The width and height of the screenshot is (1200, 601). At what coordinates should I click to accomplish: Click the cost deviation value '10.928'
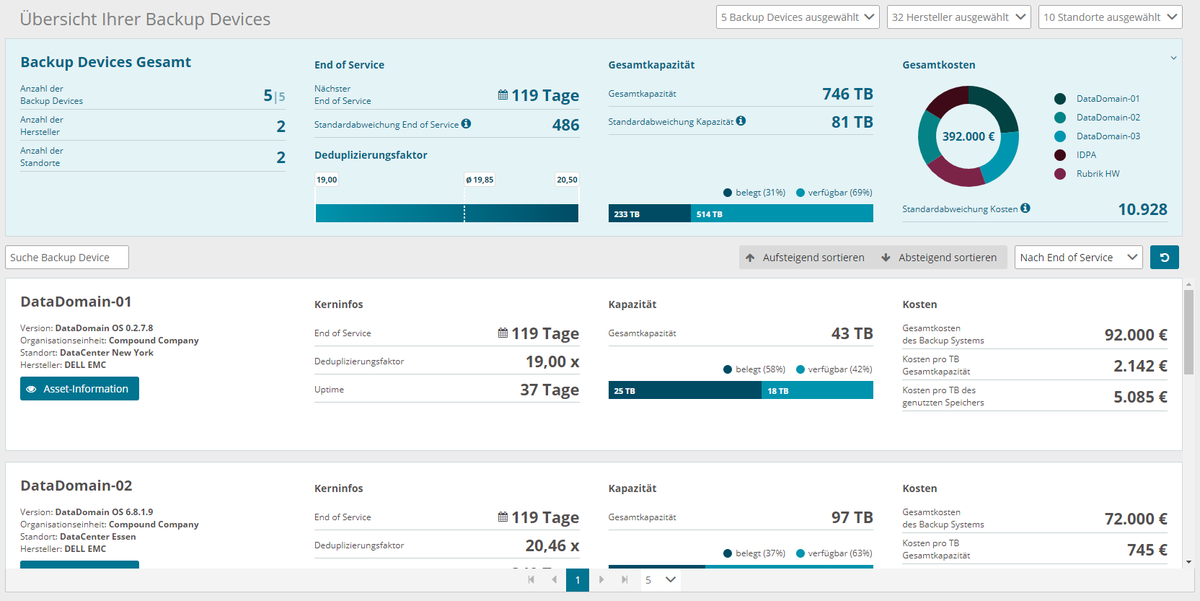1142,209
